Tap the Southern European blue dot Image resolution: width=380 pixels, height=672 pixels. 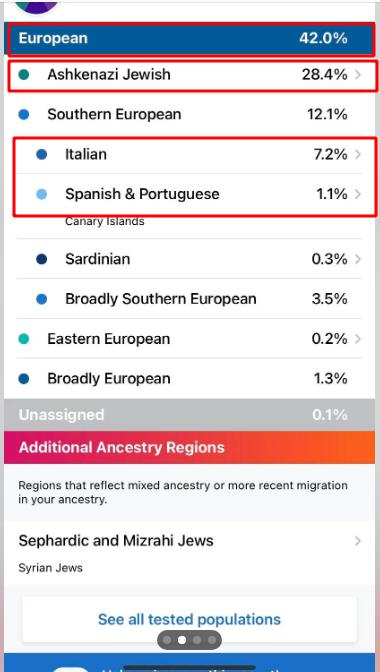pos(24,114)
